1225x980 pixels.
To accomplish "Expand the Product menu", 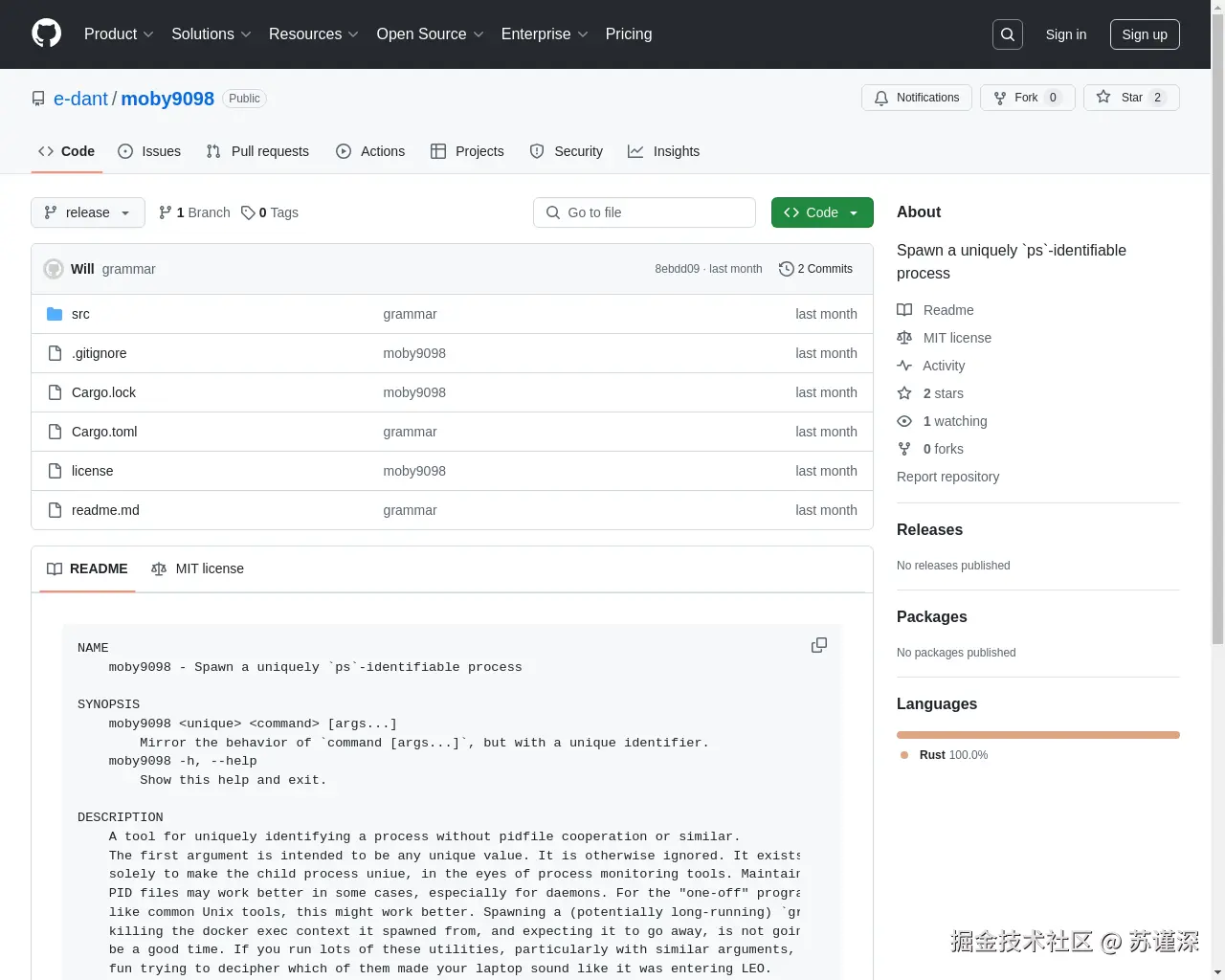I will pyautogui.click(x=119, y=34).
